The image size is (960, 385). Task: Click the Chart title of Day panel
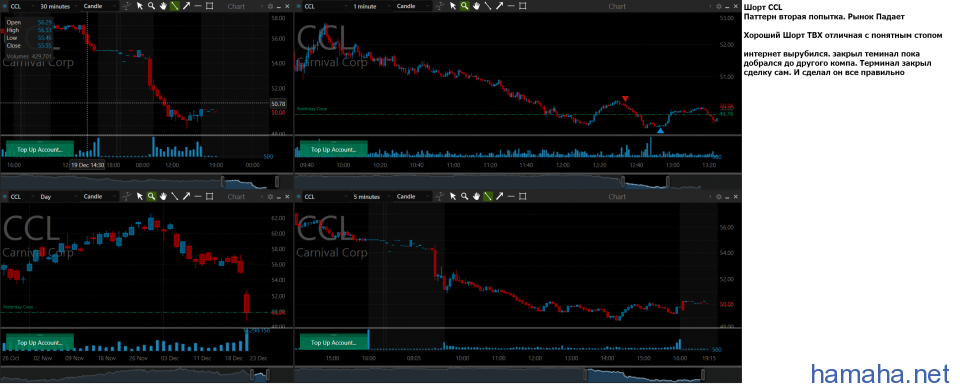tap(236, 196)
